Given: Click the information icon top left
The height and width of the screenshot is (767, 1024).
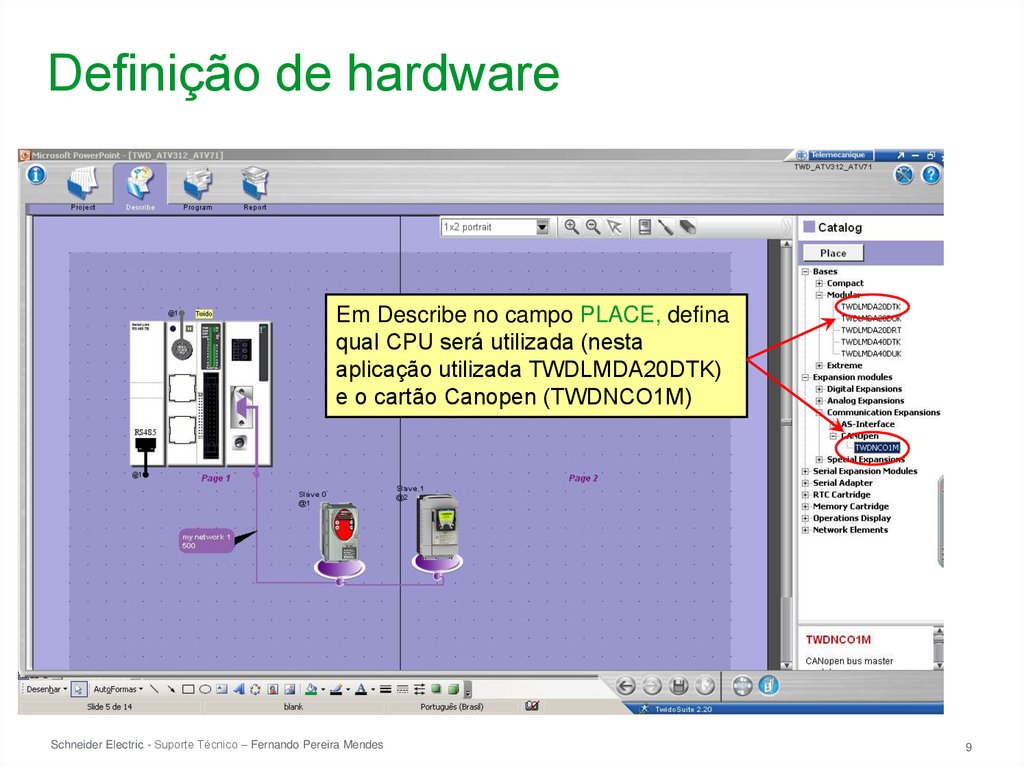Looking at the screenshot, I should click(36, 174).
